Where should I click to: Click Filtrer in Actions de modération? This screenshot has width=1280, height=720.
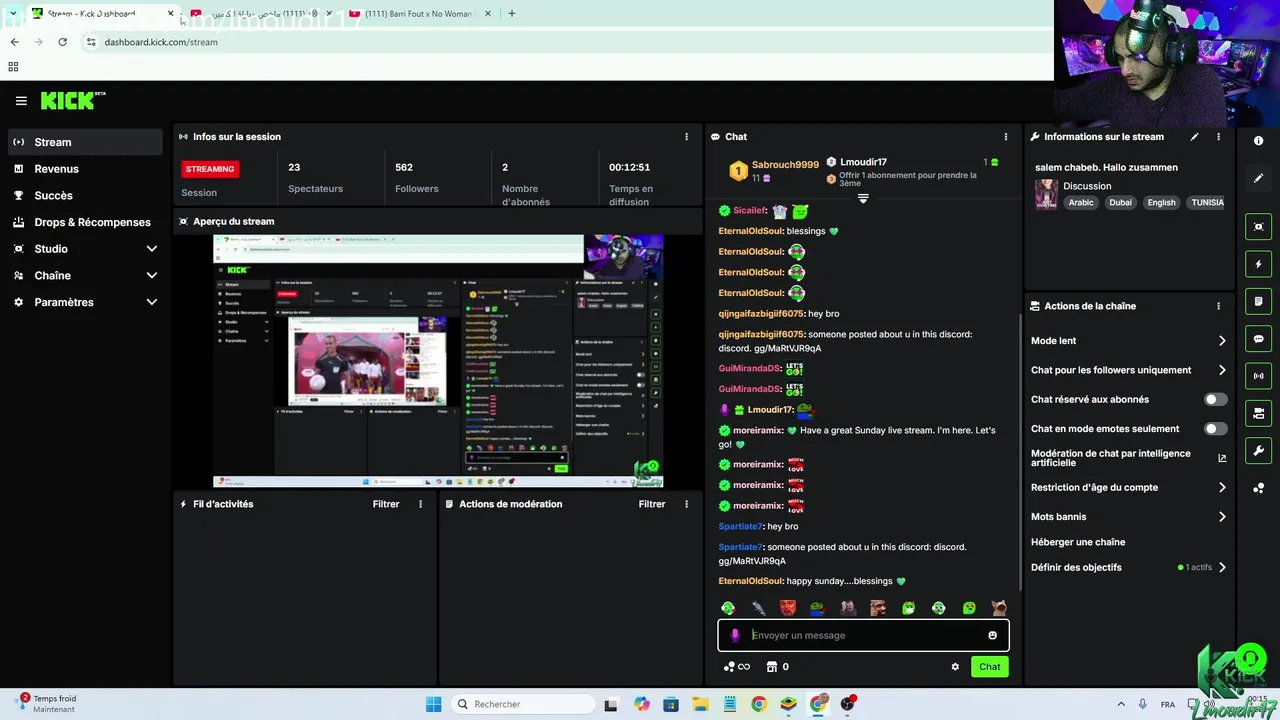click(x=652, y=504)
